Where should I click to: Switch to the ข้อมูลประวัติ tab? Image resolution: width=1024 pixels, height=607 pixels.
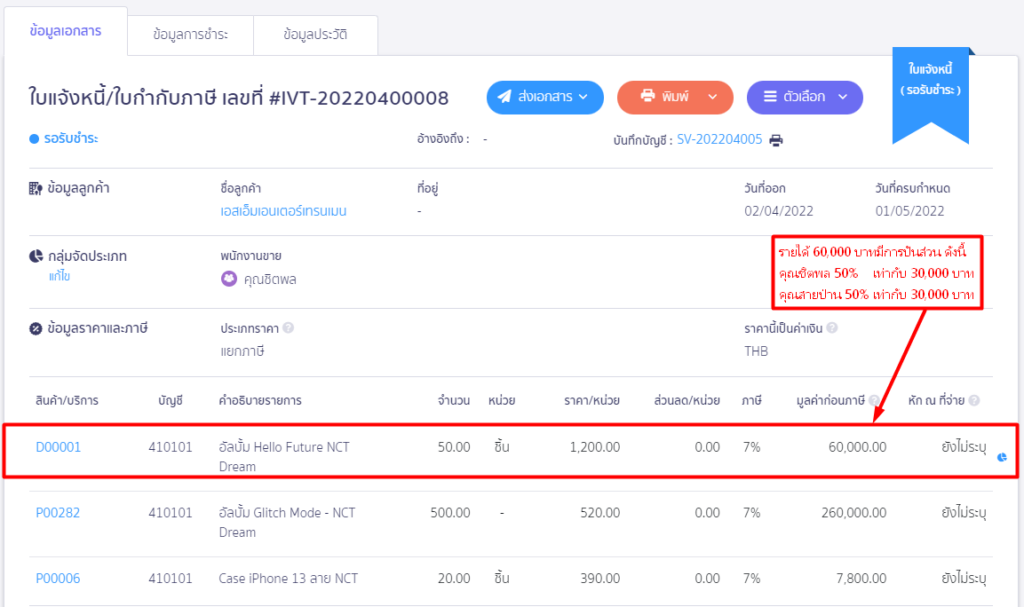tap(315, 35)
